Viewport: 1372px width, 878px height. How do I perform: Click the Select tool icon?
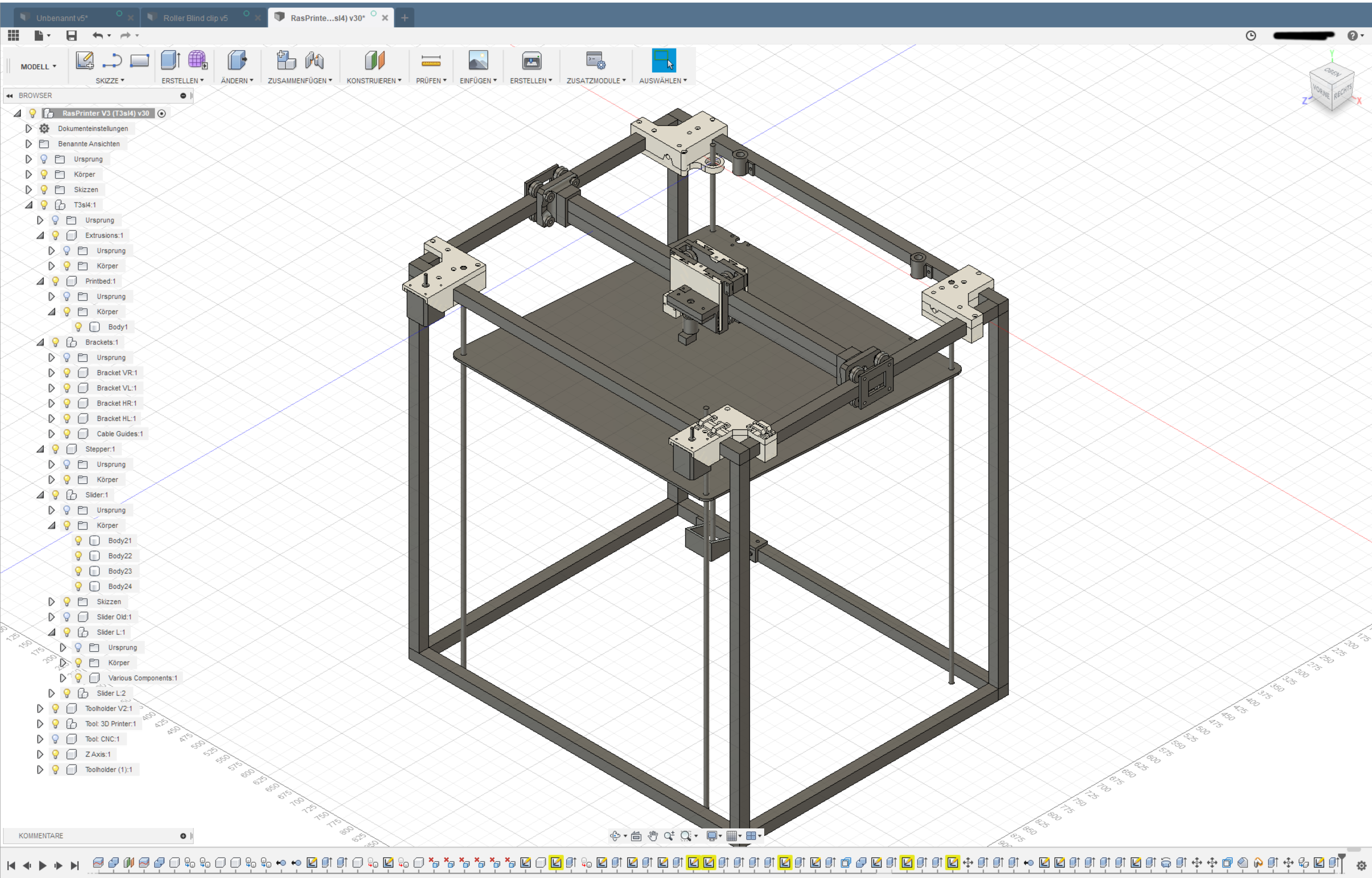[663, 61]
